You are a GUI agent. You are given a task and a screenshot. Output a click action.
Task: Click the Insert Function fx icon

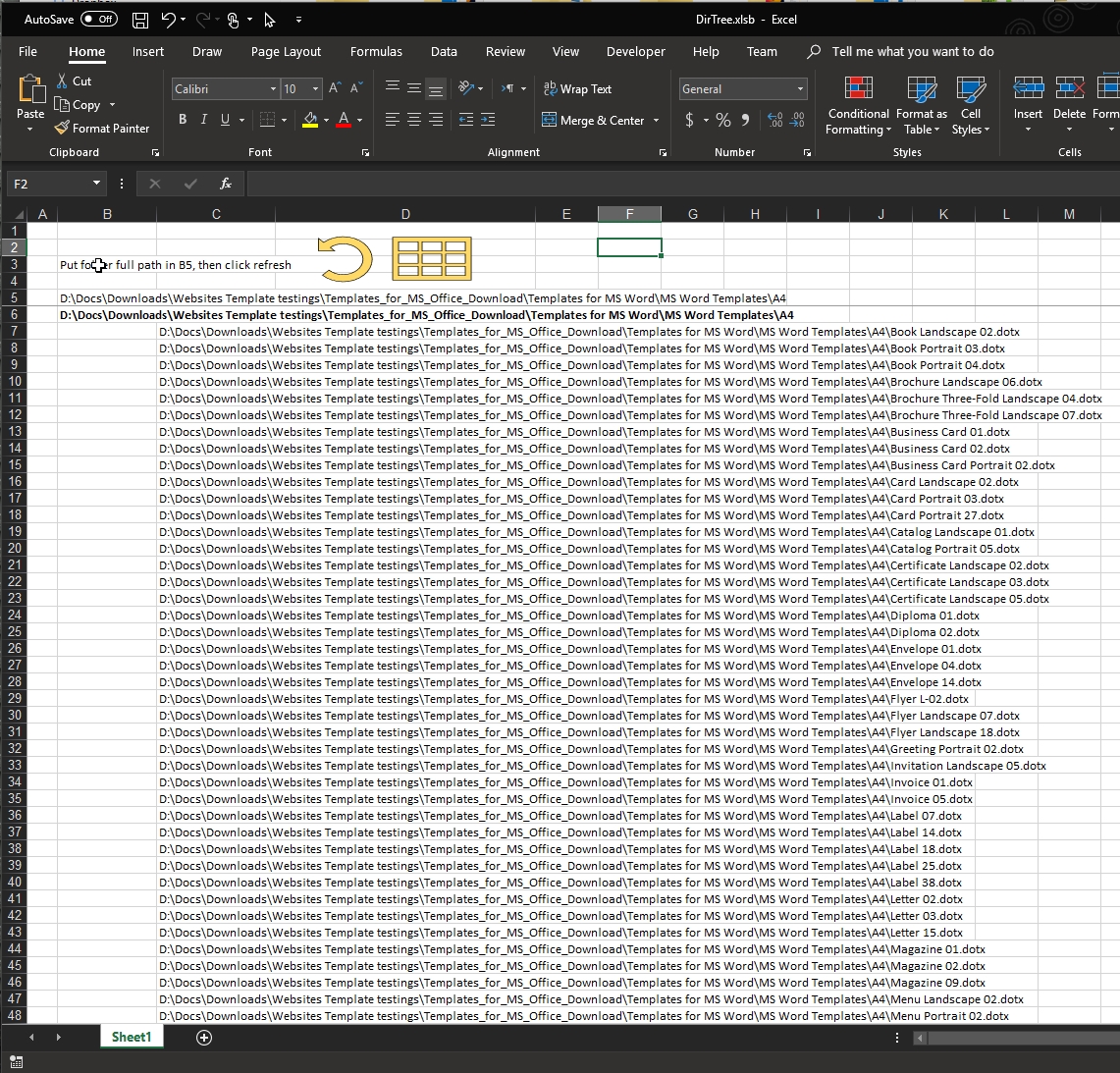(x=226, y=184)
